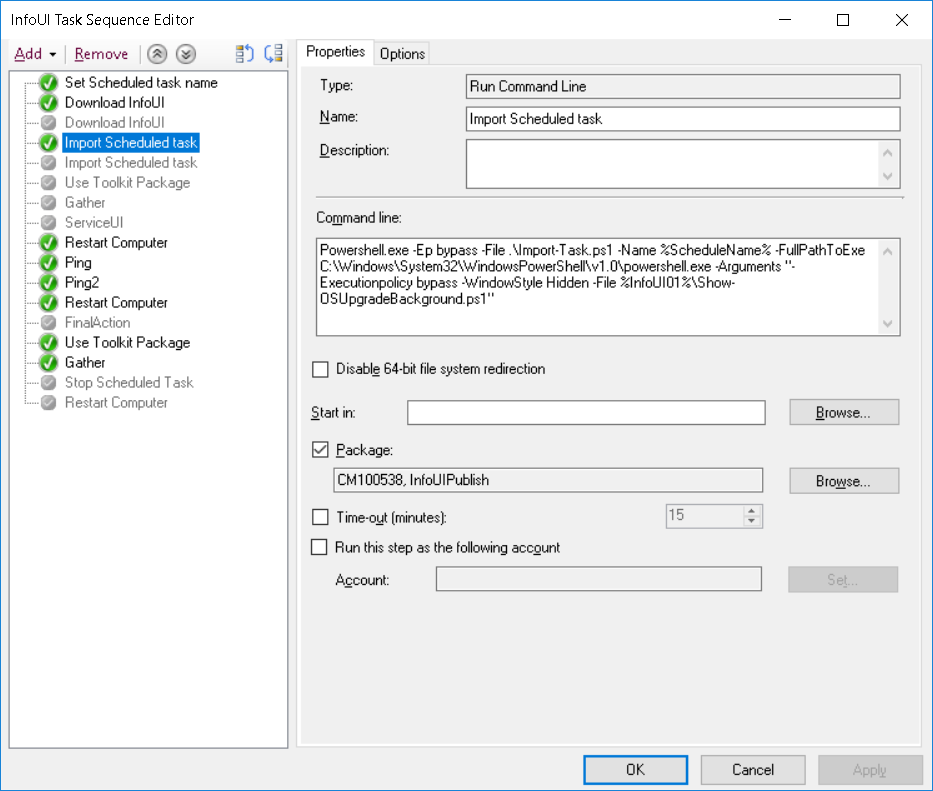Click gray icon of ServiceUI step
Viewport: 933px width, 791px height.
pyautogui.click(x=49, y=223)
